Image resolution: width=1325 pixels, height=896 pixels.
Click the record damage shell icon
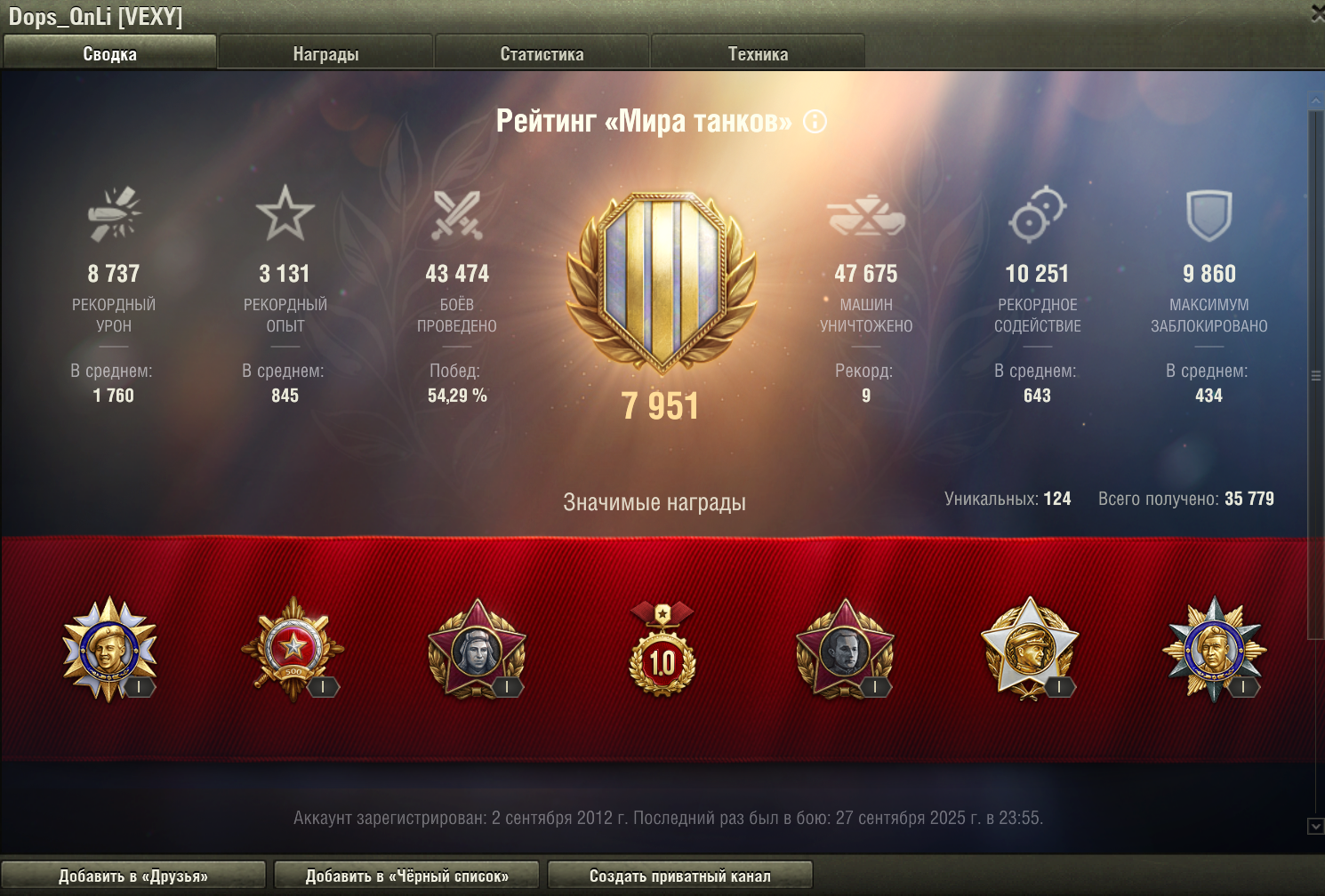(x=114, y=213)
